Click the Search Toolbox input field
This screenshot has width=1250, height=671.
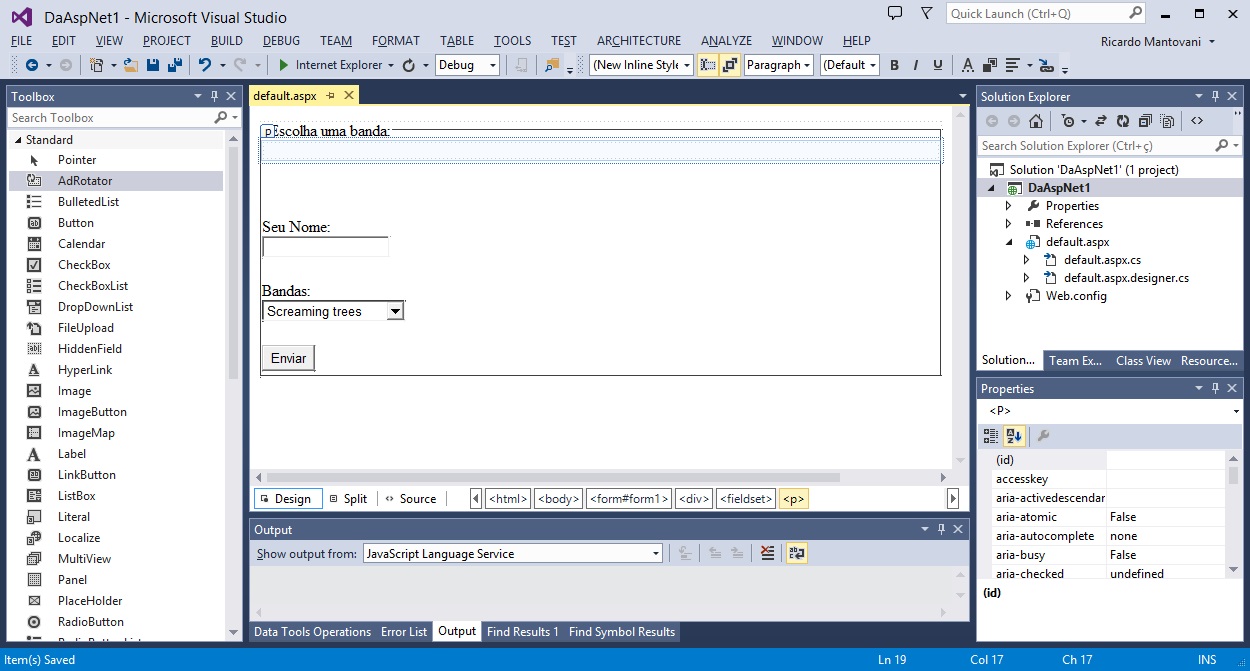pos(110,118)
